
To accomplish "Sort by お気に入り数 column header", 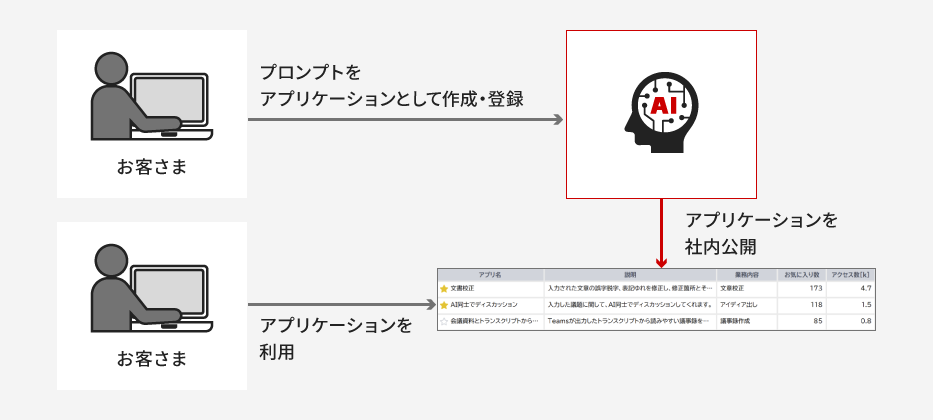I will point(801,274).
